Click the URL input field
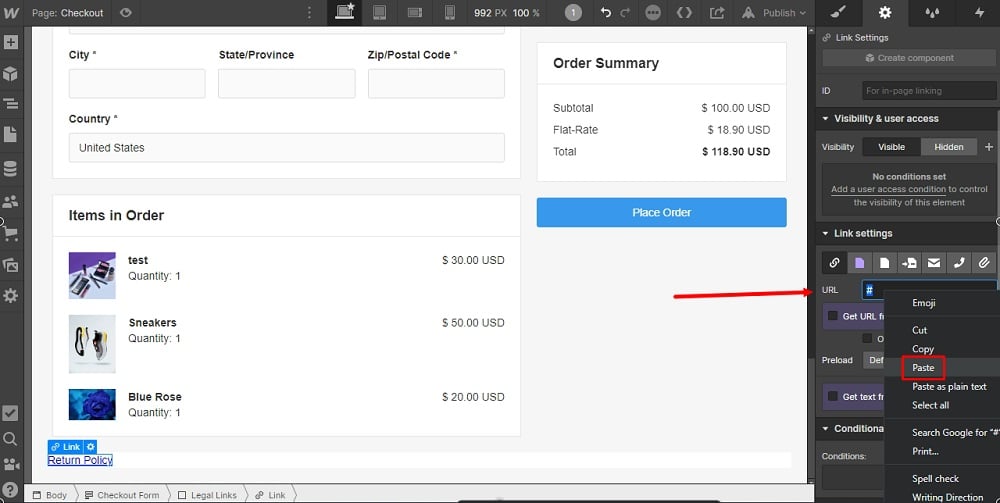Image resolution: width=1000 pixels, height=503 pixels. (x=929, y=290)
